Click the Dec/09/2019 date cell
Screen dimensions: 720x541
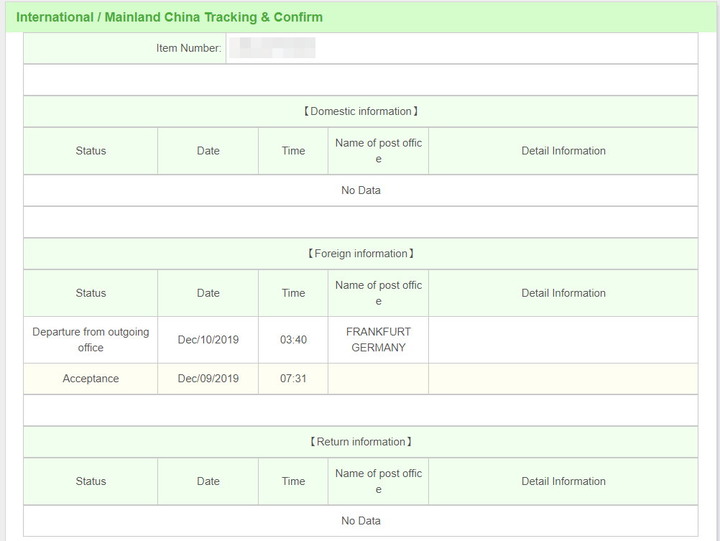coord(208,379)
